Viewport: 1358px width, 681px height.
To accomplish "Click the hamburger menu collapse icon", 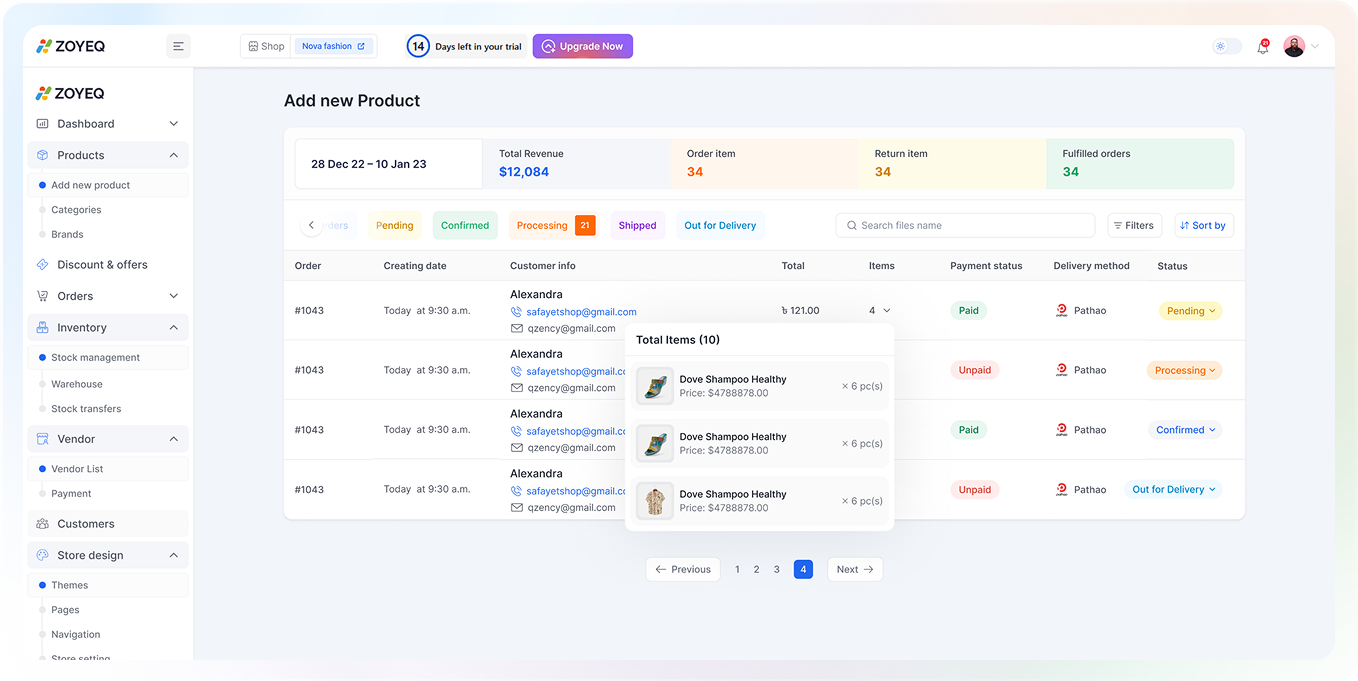I will [178, 46].
